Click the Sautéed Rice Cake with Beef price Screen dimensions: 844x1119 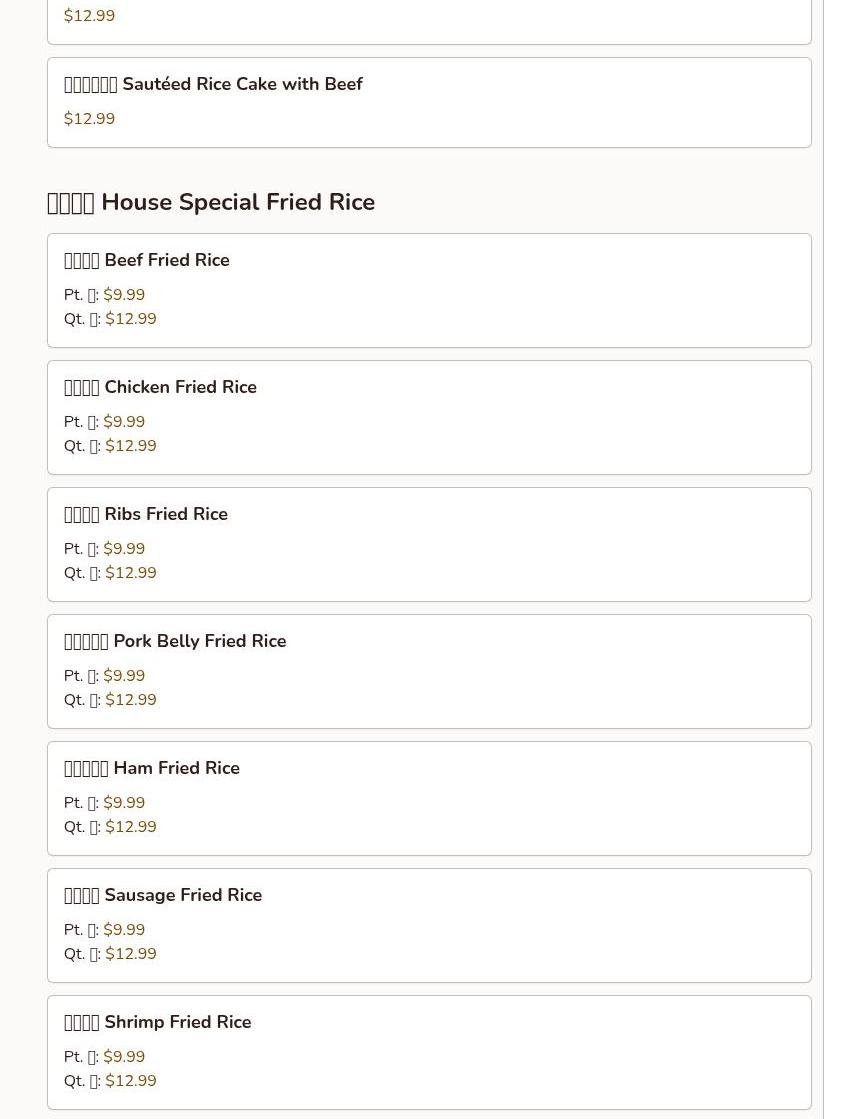click(89, 119)
